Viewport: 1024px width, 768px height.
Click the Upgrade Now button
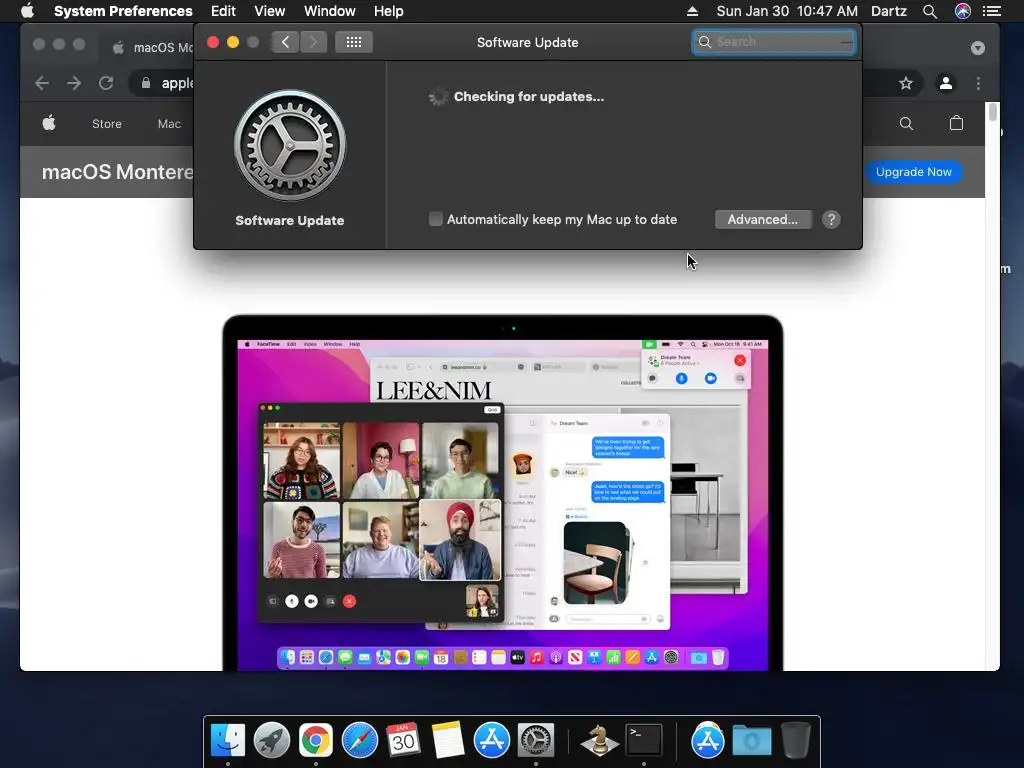pyautogui.click(x=914, y=172)
